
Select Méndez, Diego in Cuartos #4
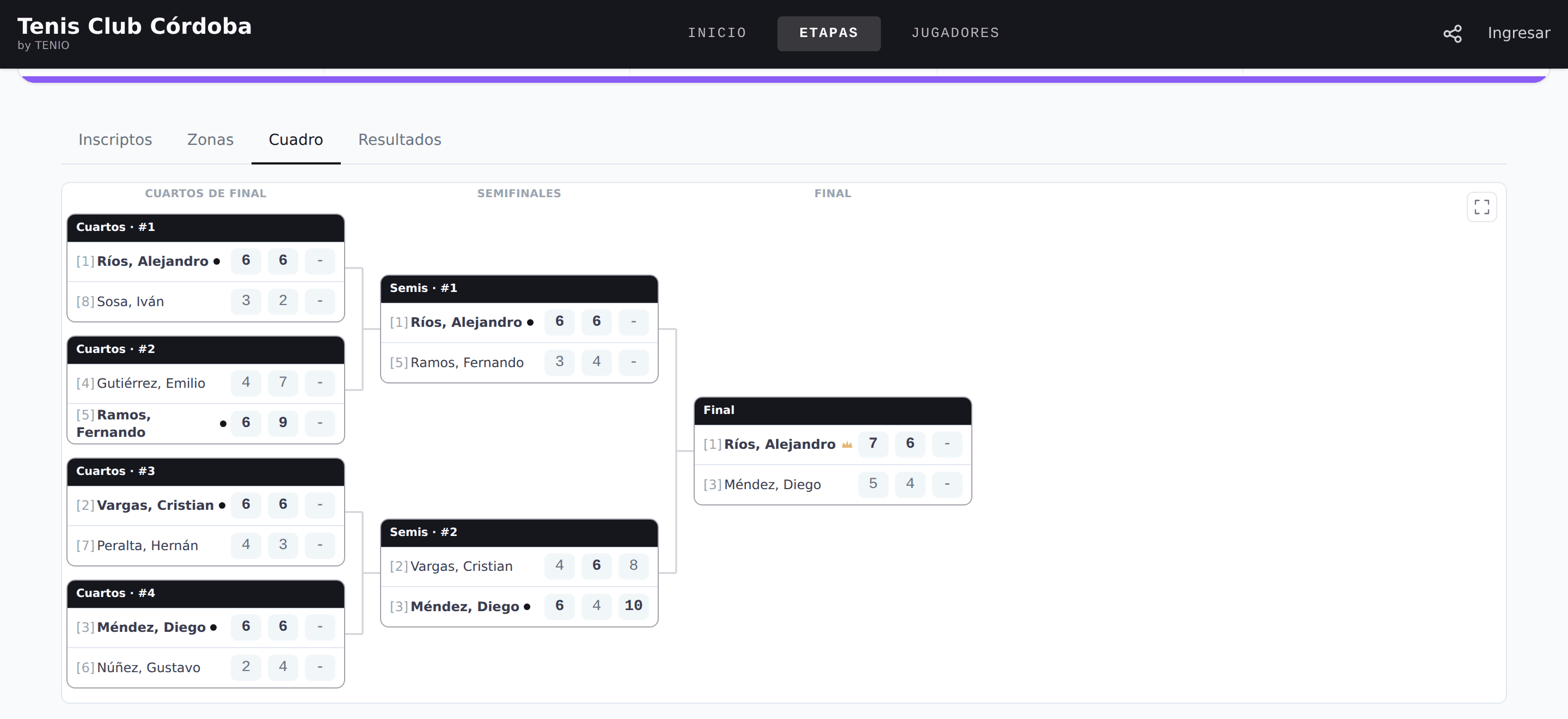point(151,627)
